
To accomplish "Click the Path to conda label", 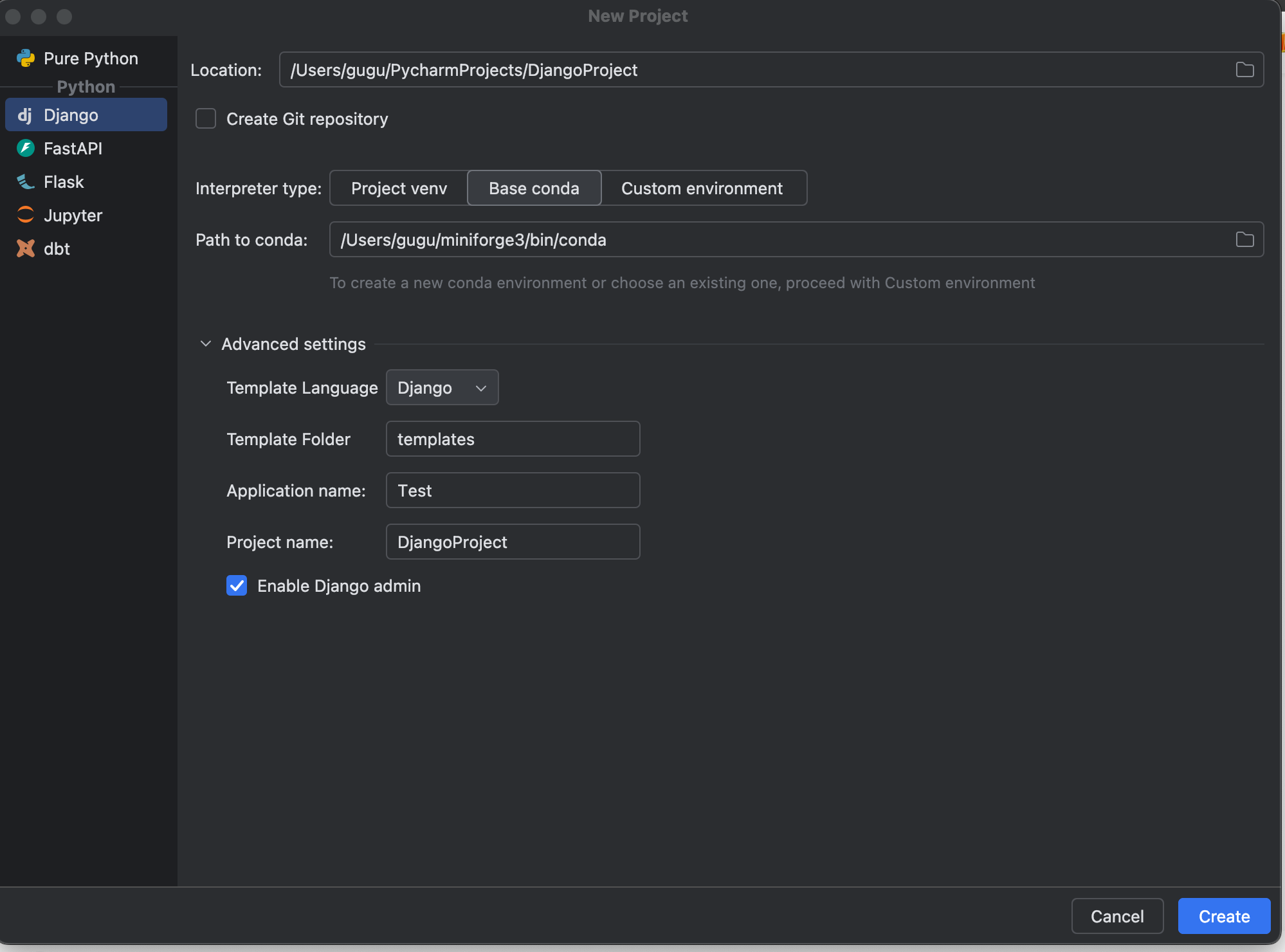I will point(251,240).
